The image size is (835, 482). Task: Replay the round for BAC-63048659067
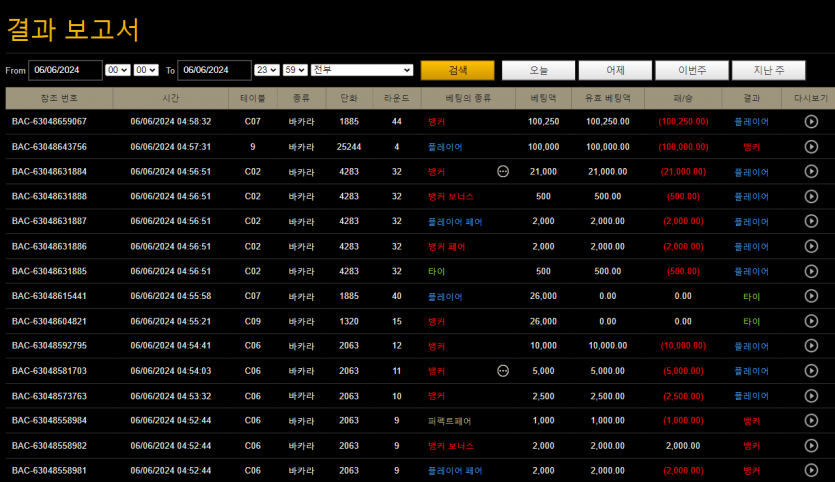point(811,121)
